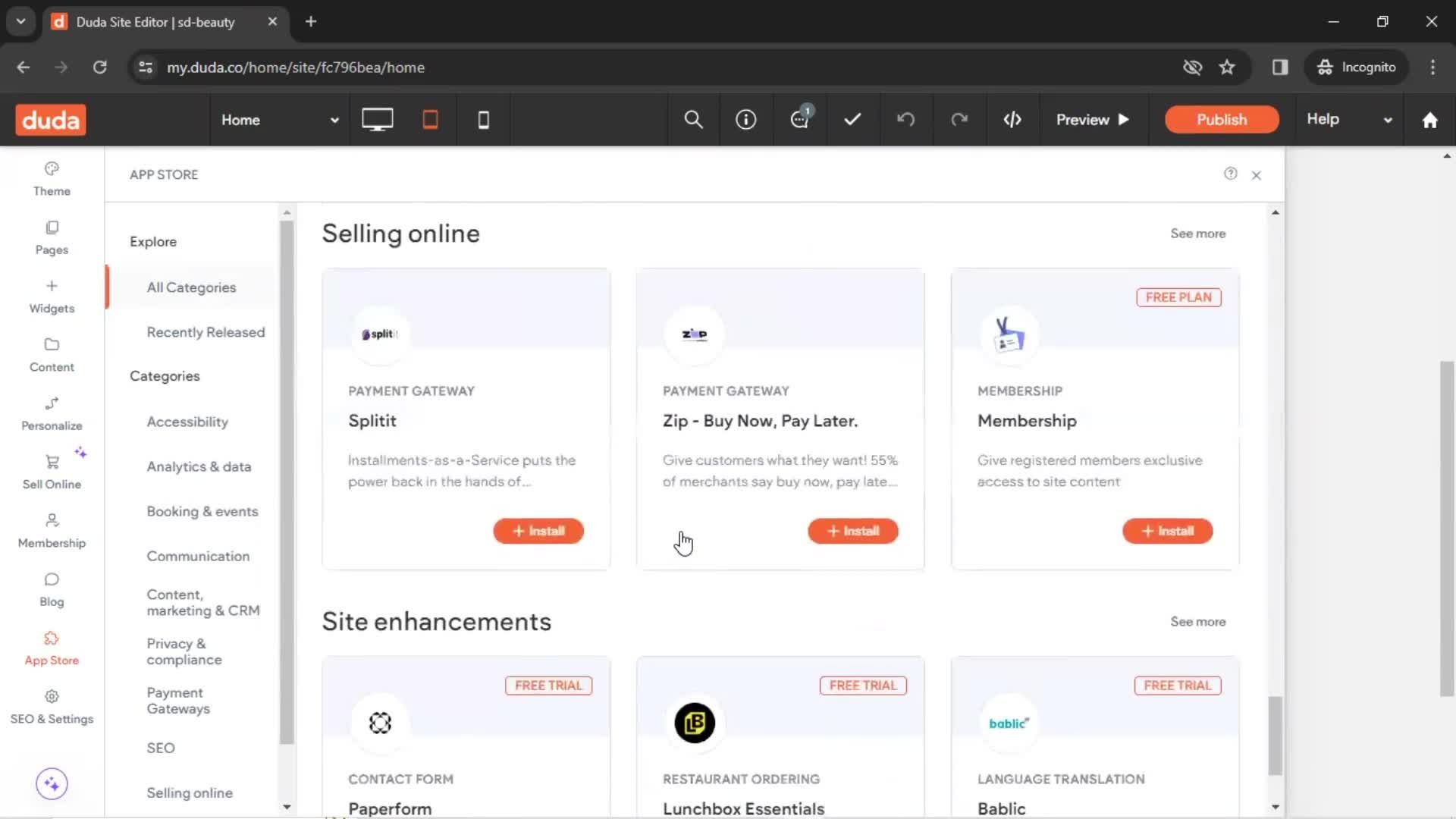The width and height of the screenshot is (1456, 819).
Task: Open the site info icon
Action: click(x=746, y=120)
